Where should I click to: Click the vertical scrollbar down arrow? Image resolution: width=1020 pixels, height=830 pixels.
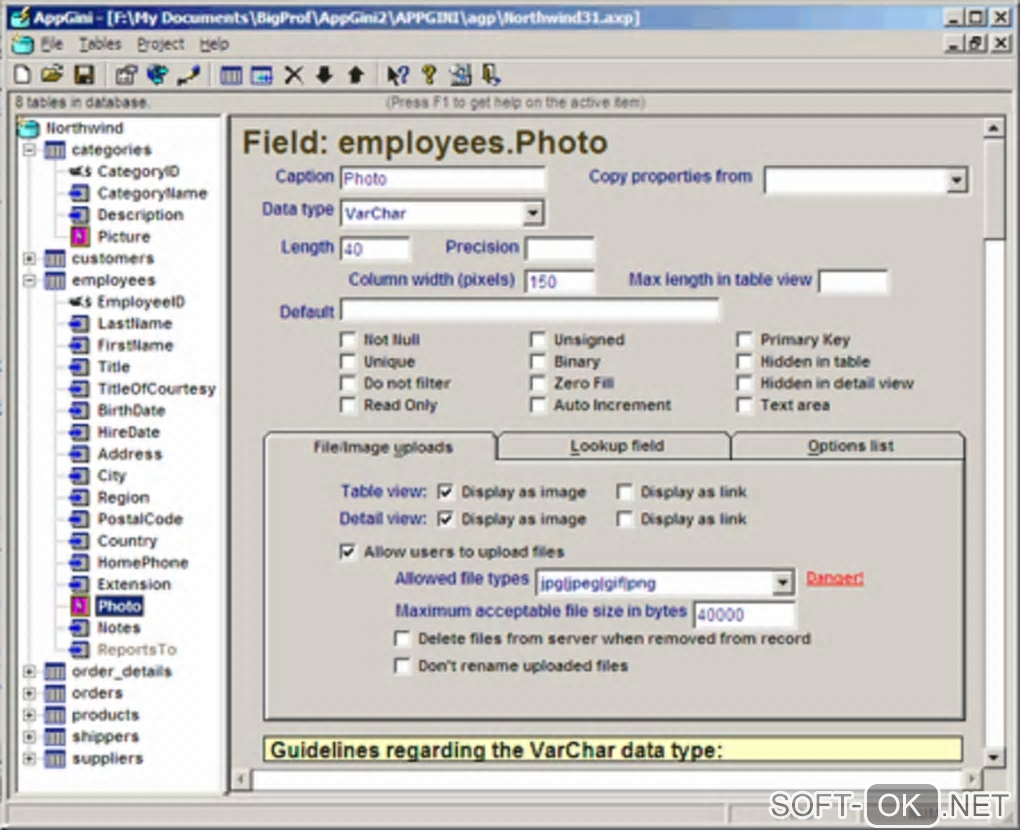[x=993, y=757]
